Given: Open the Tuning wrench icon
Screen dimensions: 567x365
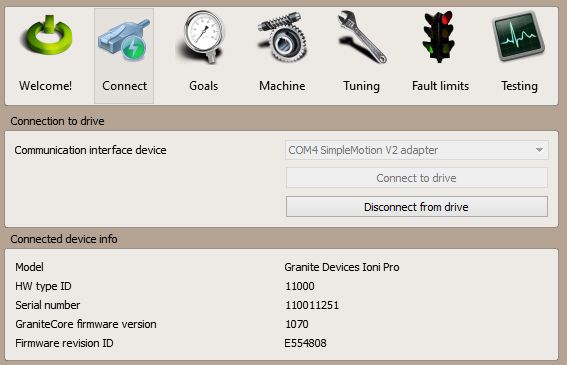Looking at the screenshot, I should coord(362,37).
